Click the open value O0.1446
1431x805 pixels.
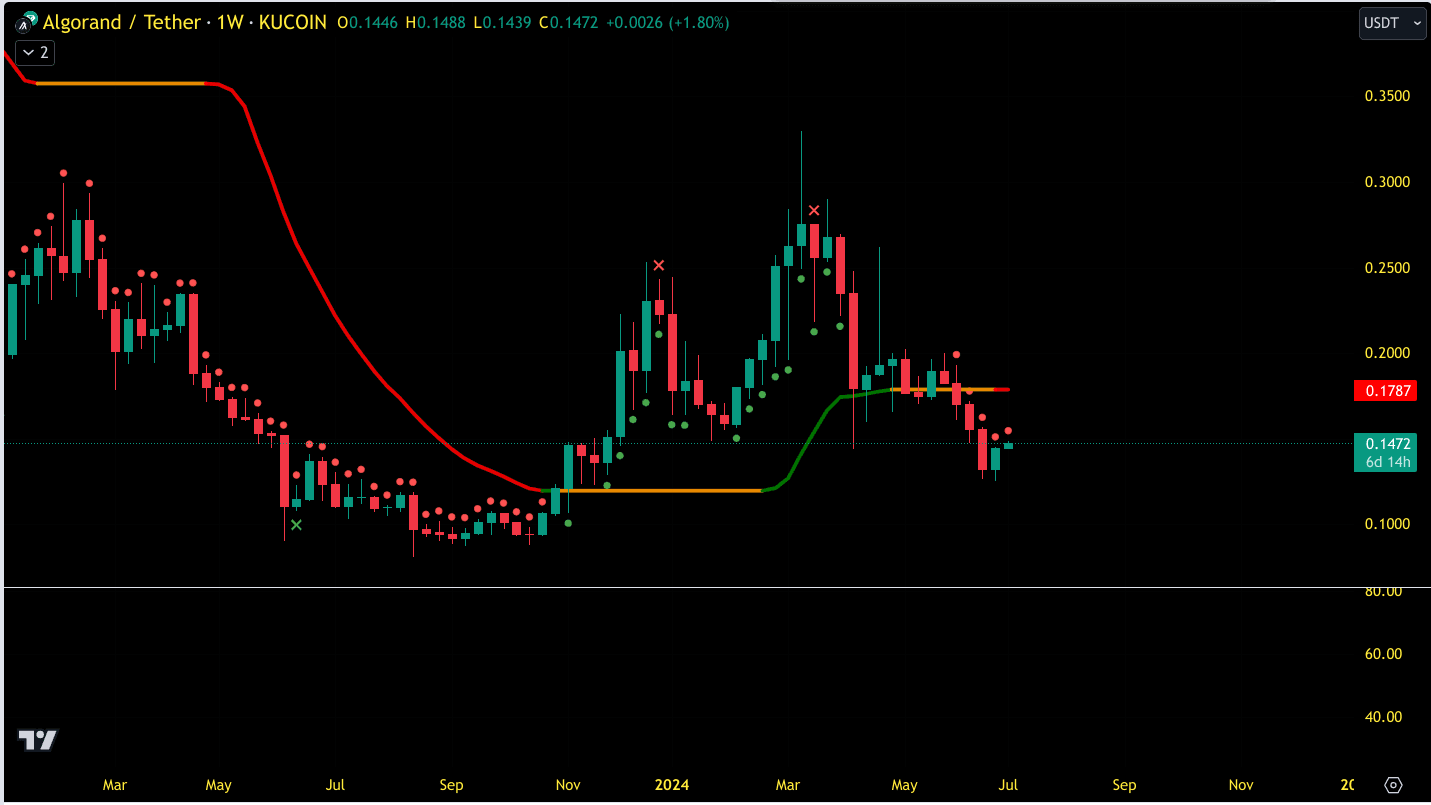pyautogui.click(x=368, y=22)
